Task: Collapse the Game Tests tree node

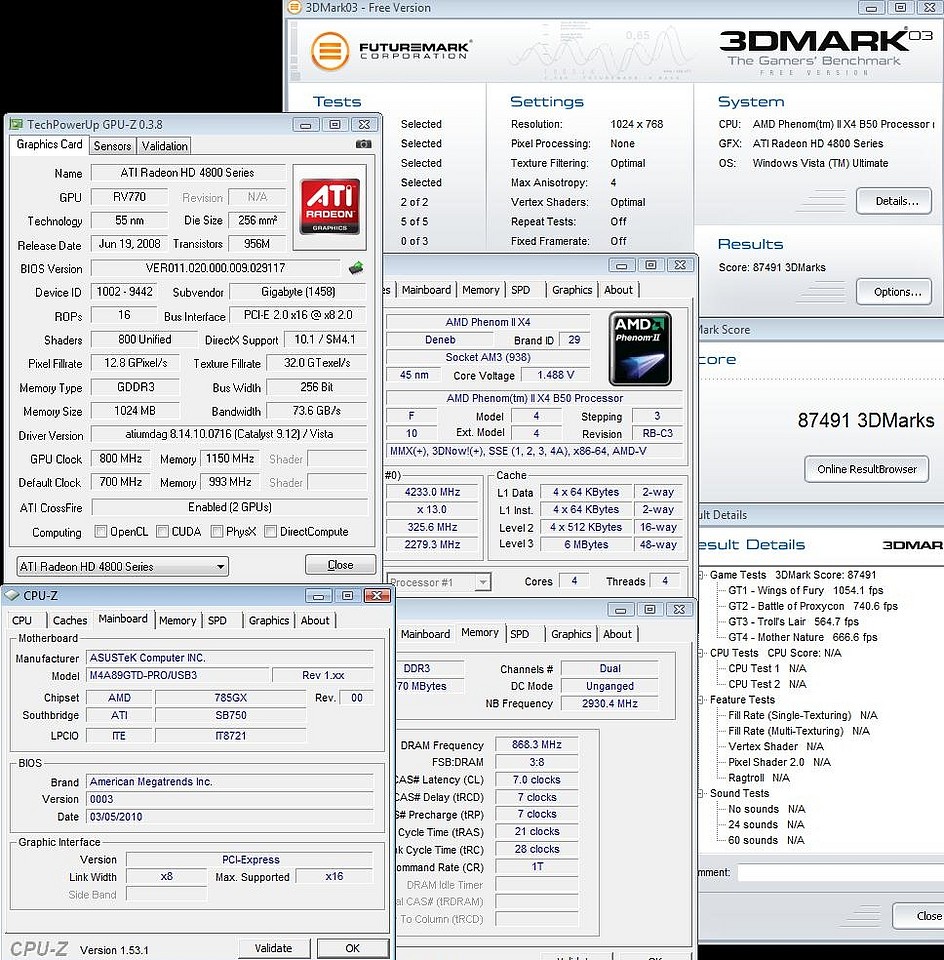Action: [x=701, y=575]
